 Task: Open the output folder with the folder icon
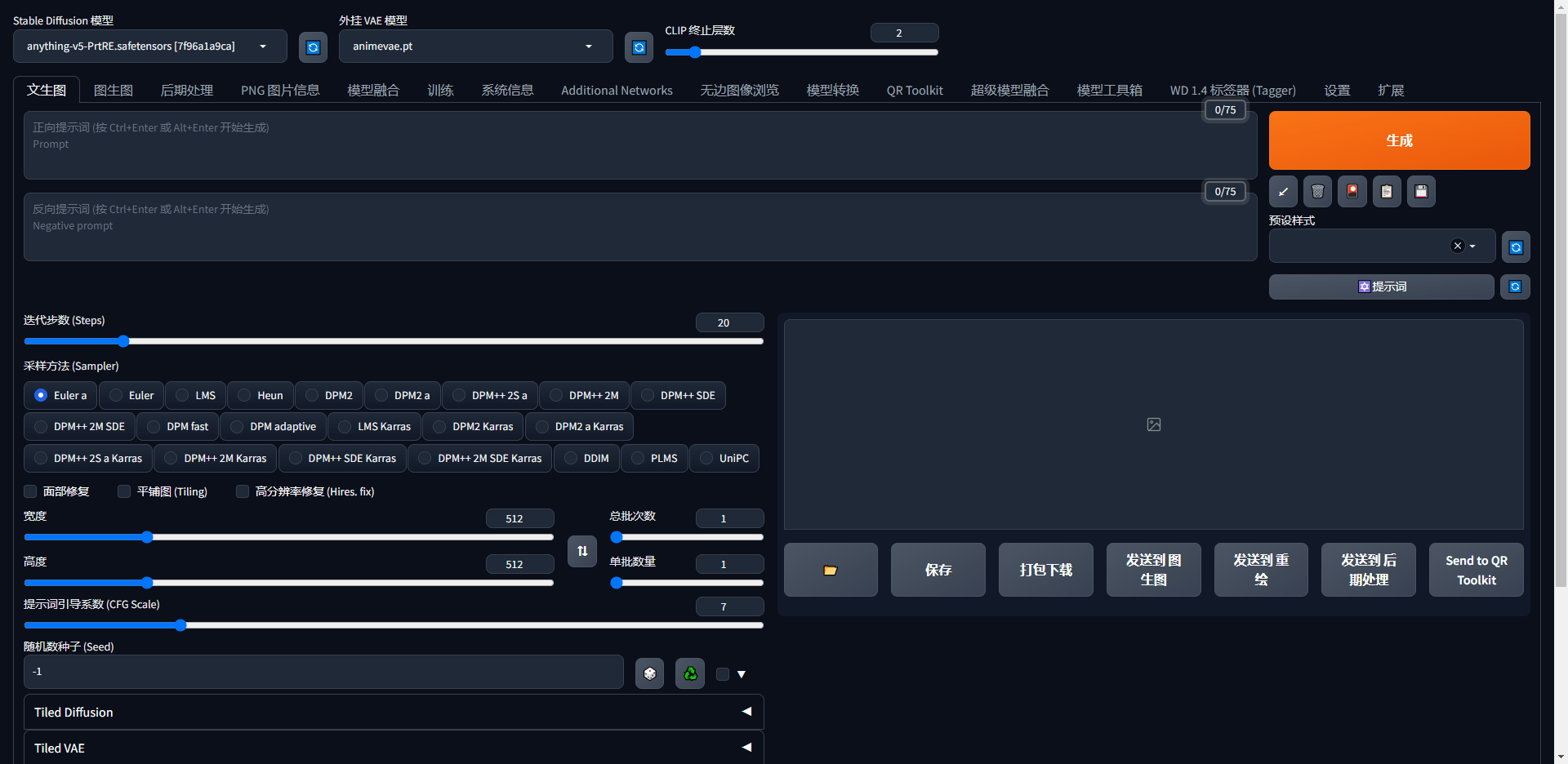831,570
